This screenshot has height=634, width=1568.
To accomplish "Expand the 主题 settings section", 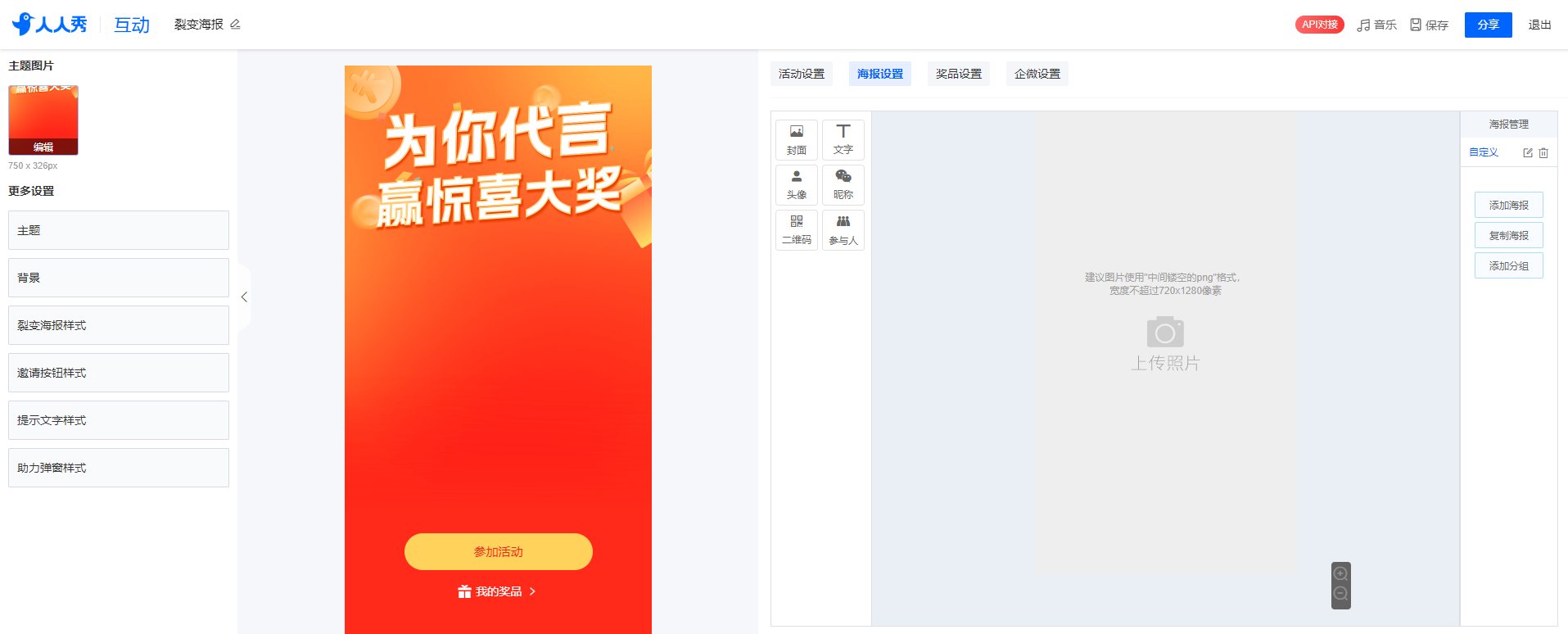I will tap(119, 230).
